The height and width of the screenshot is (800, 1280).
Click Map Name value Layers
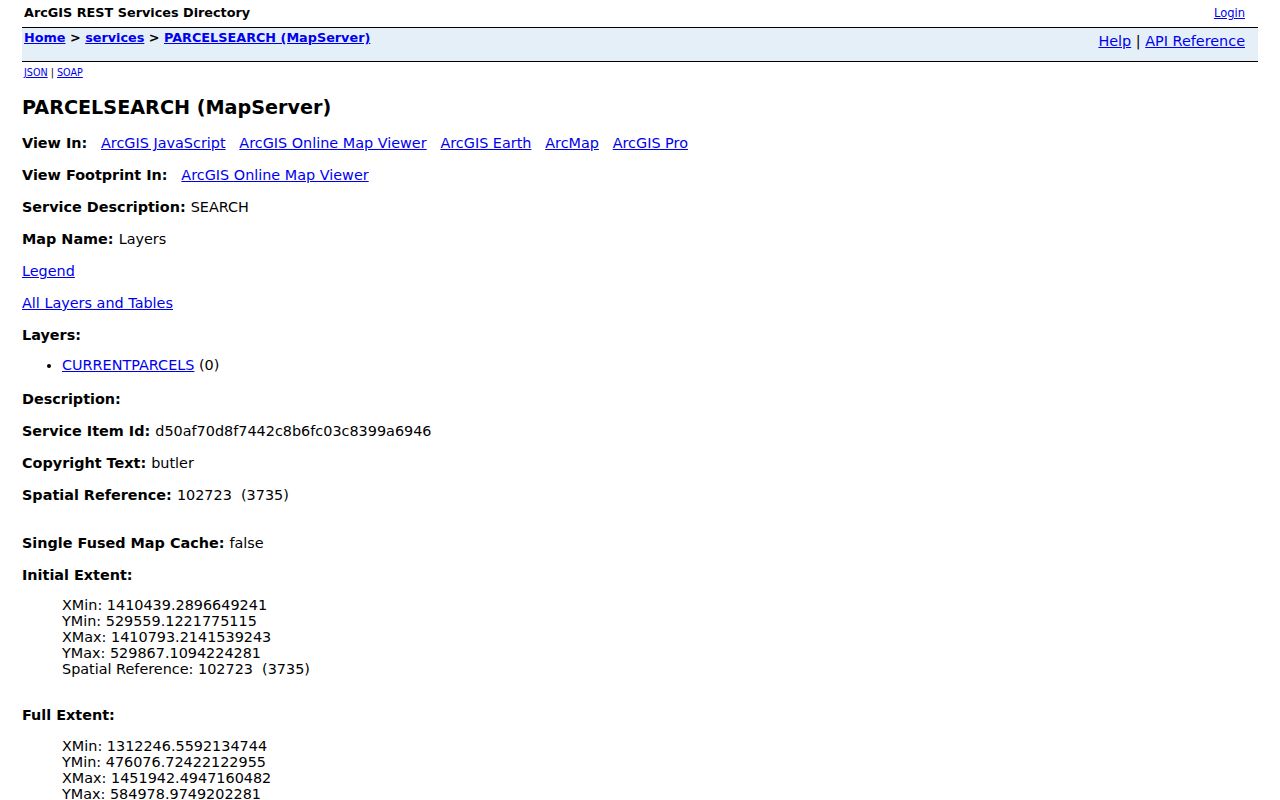point(142,239)
